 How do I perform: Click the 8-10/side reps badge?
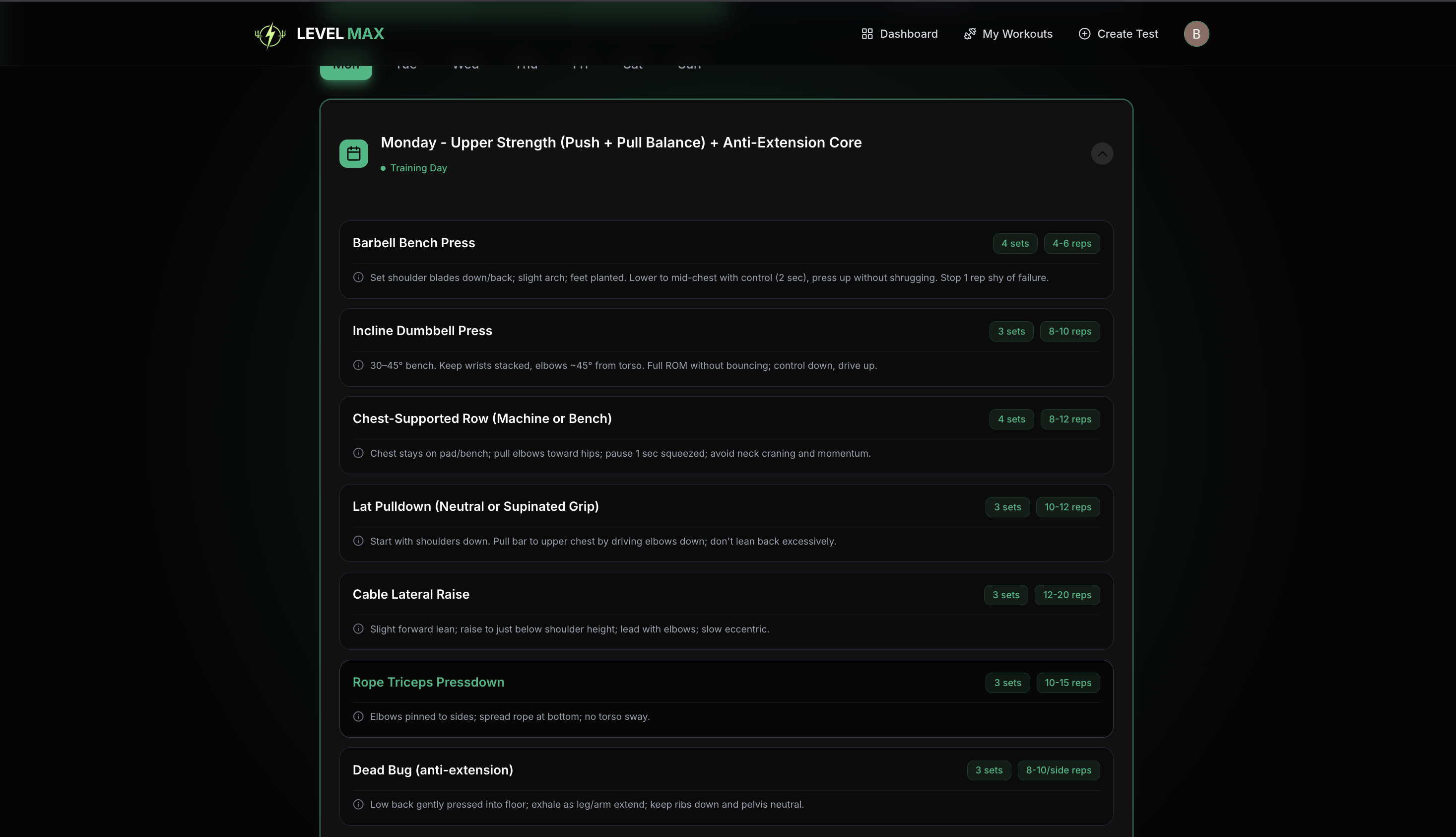[x=1059, y=771]
